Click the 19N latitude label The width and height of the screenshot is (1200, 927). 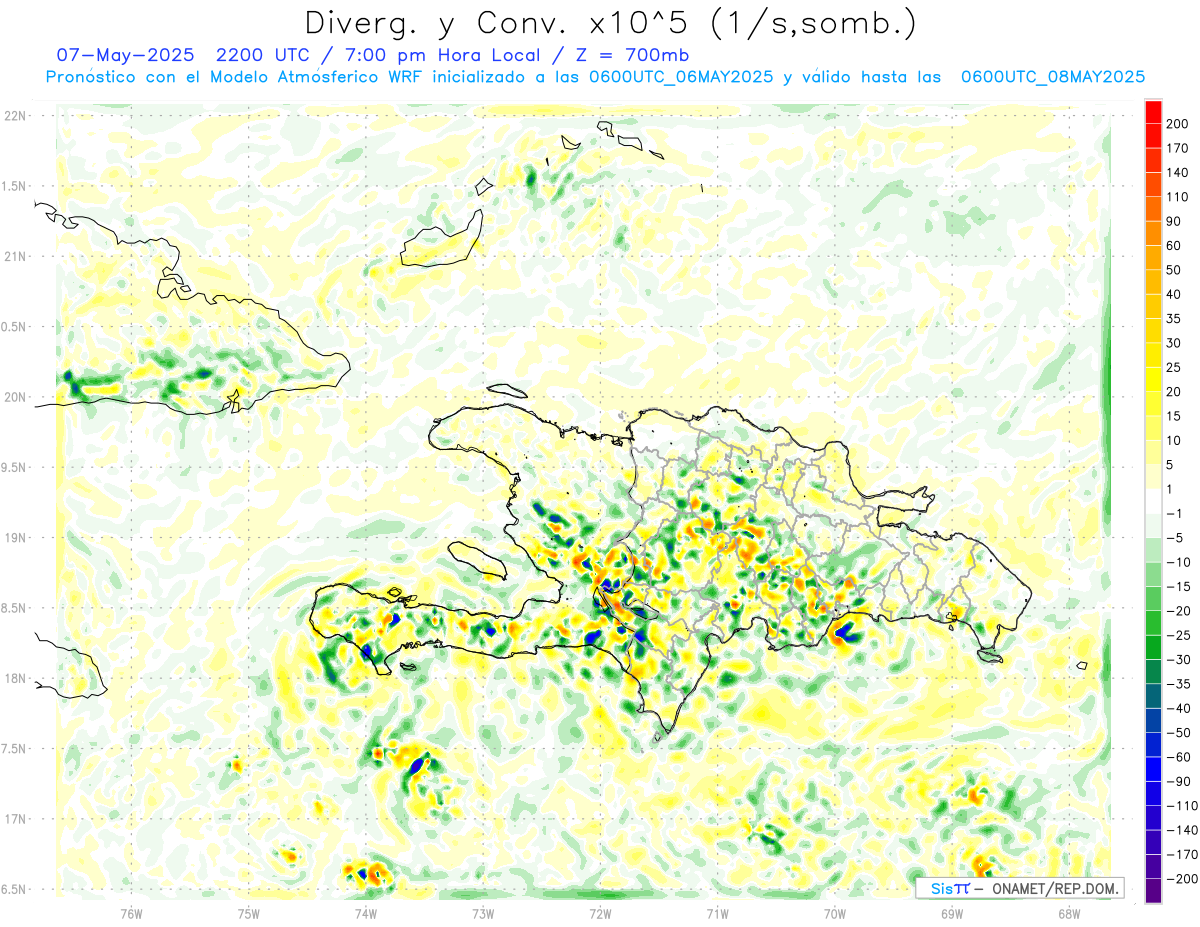[14, 537]
